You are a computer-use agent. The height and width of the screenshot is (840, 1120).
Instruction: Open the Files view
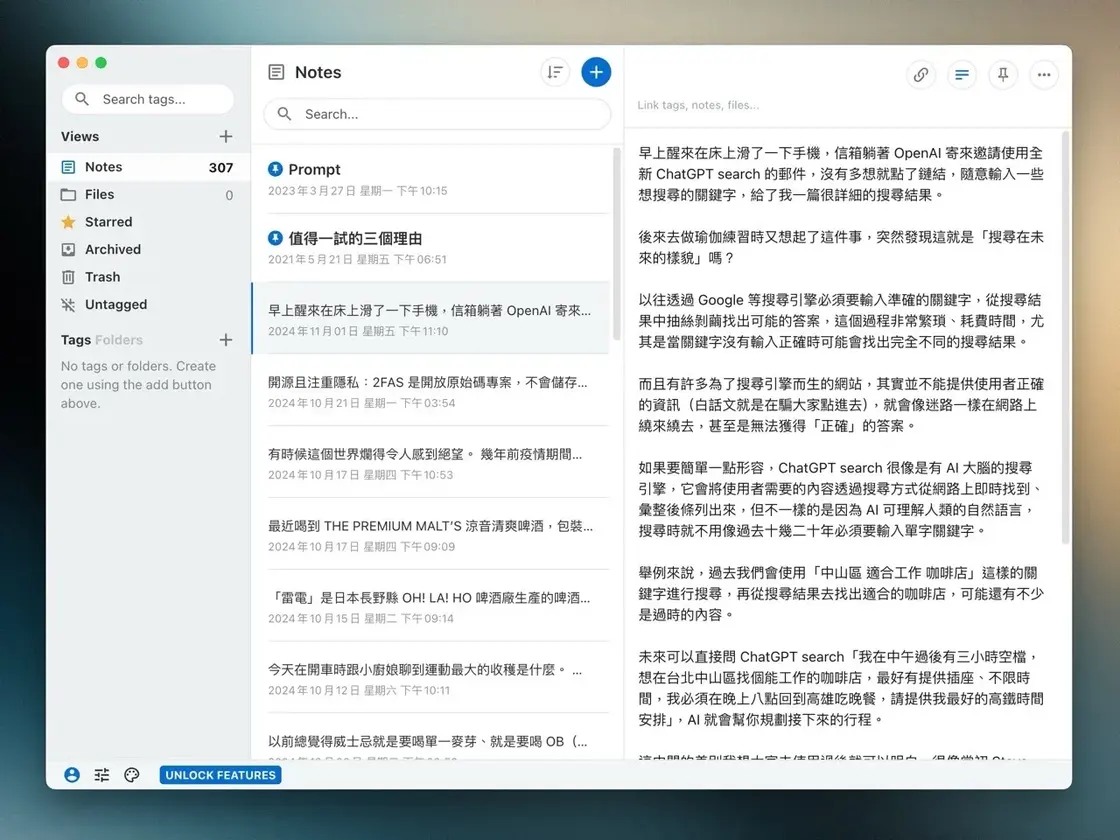click(x=149, y=194)
